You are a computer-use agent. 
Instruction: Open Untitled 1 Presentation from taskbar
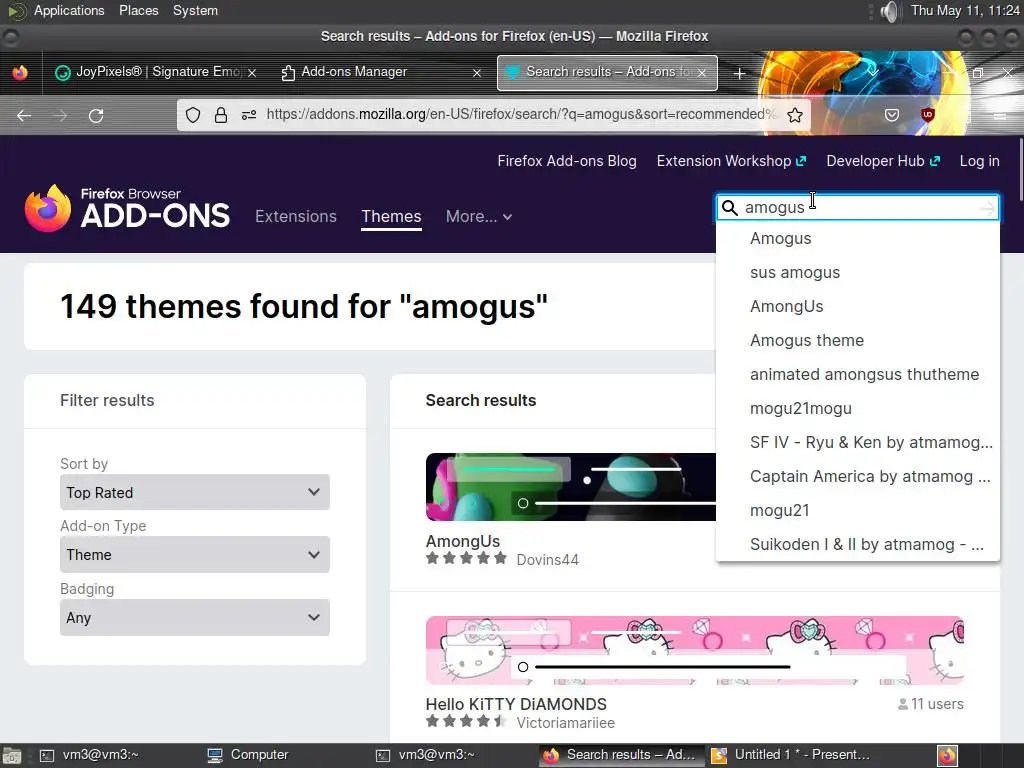point(790,755)
